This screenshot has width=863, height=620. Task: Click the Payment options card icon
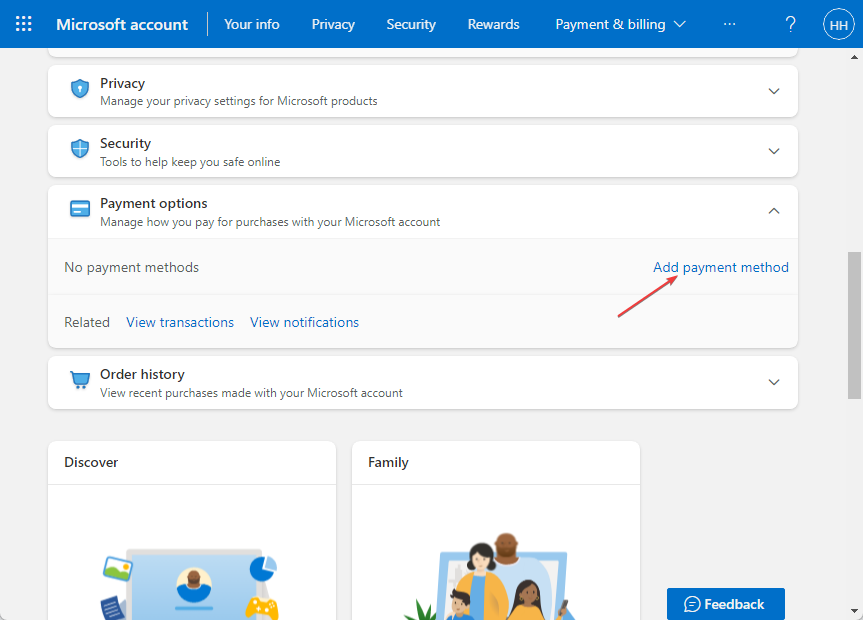pyautogui.click(x=79, y=209)
